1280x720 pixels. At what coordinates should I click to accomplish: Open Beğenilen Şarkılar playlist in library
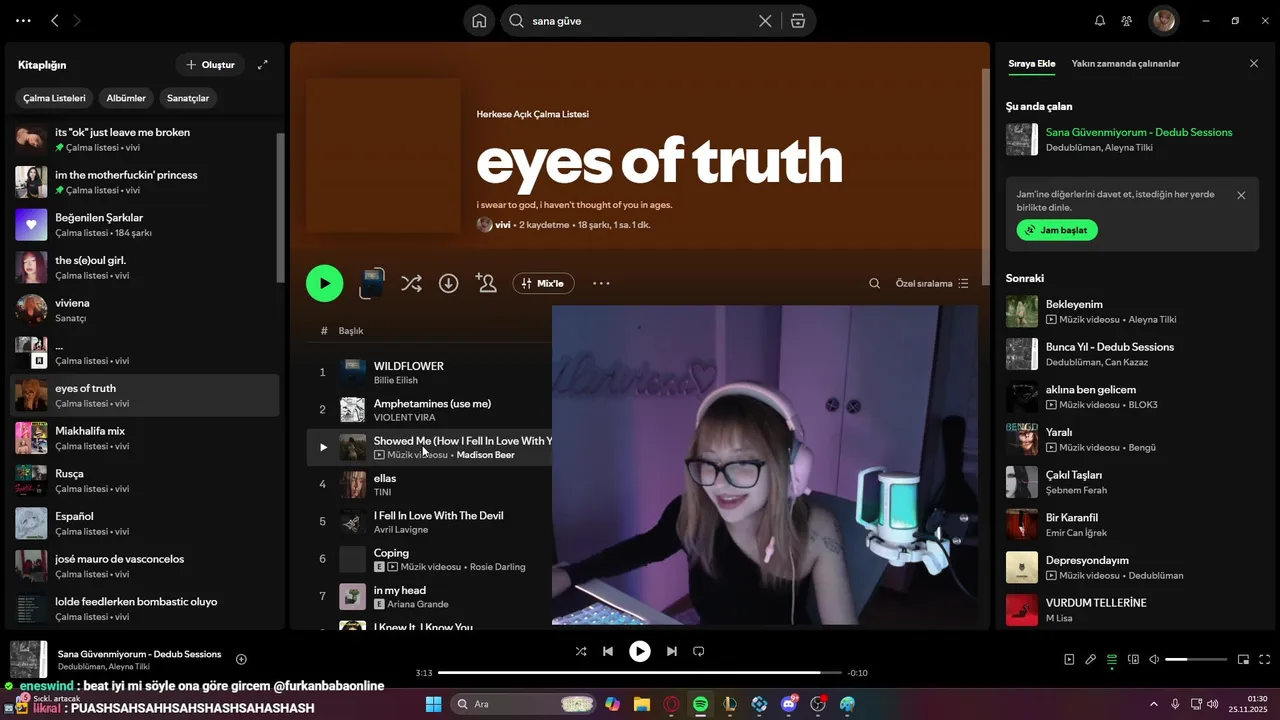pos(145,225)
